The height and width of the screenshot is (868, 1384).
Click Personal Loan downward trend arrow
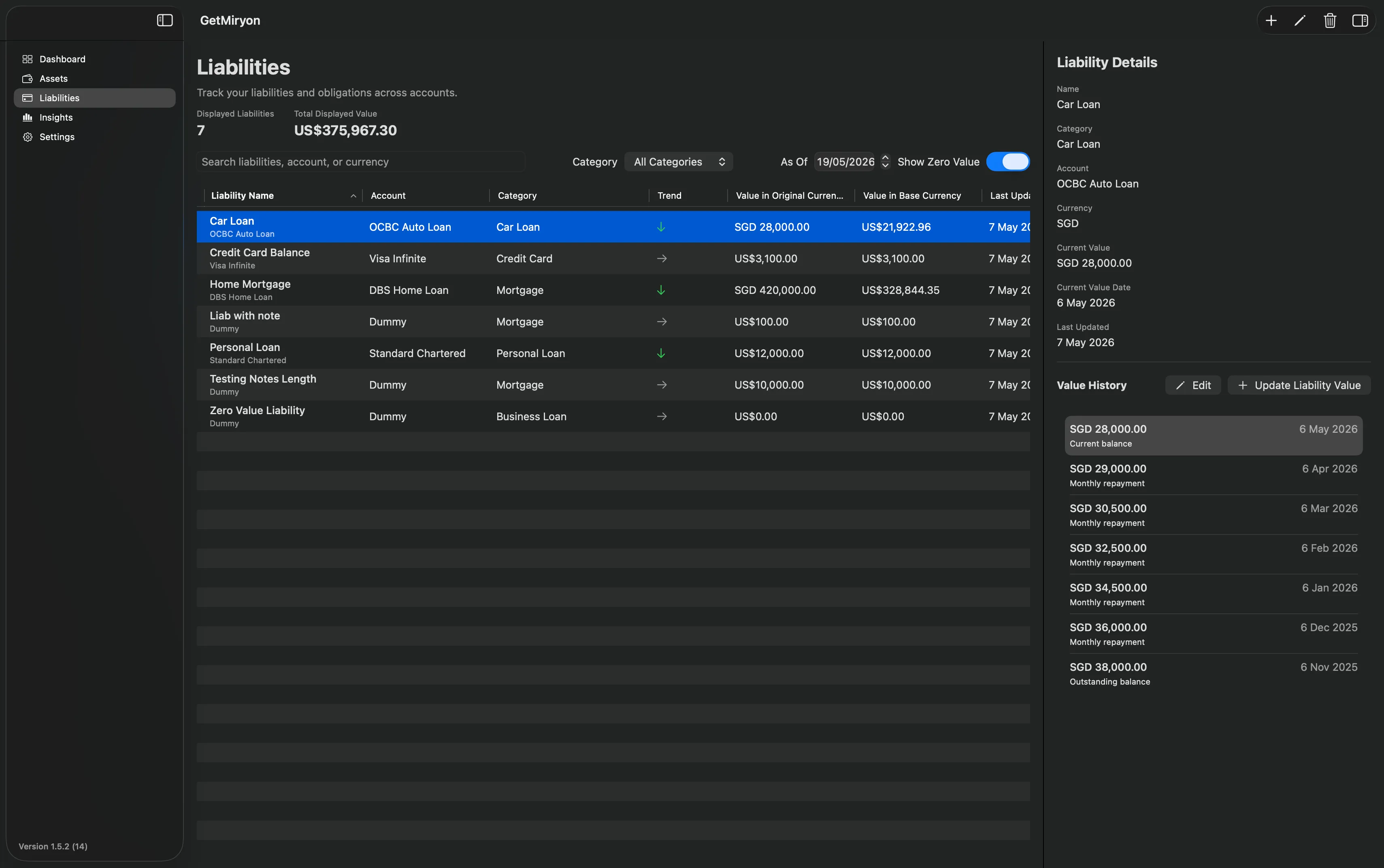tap(661, 353)
